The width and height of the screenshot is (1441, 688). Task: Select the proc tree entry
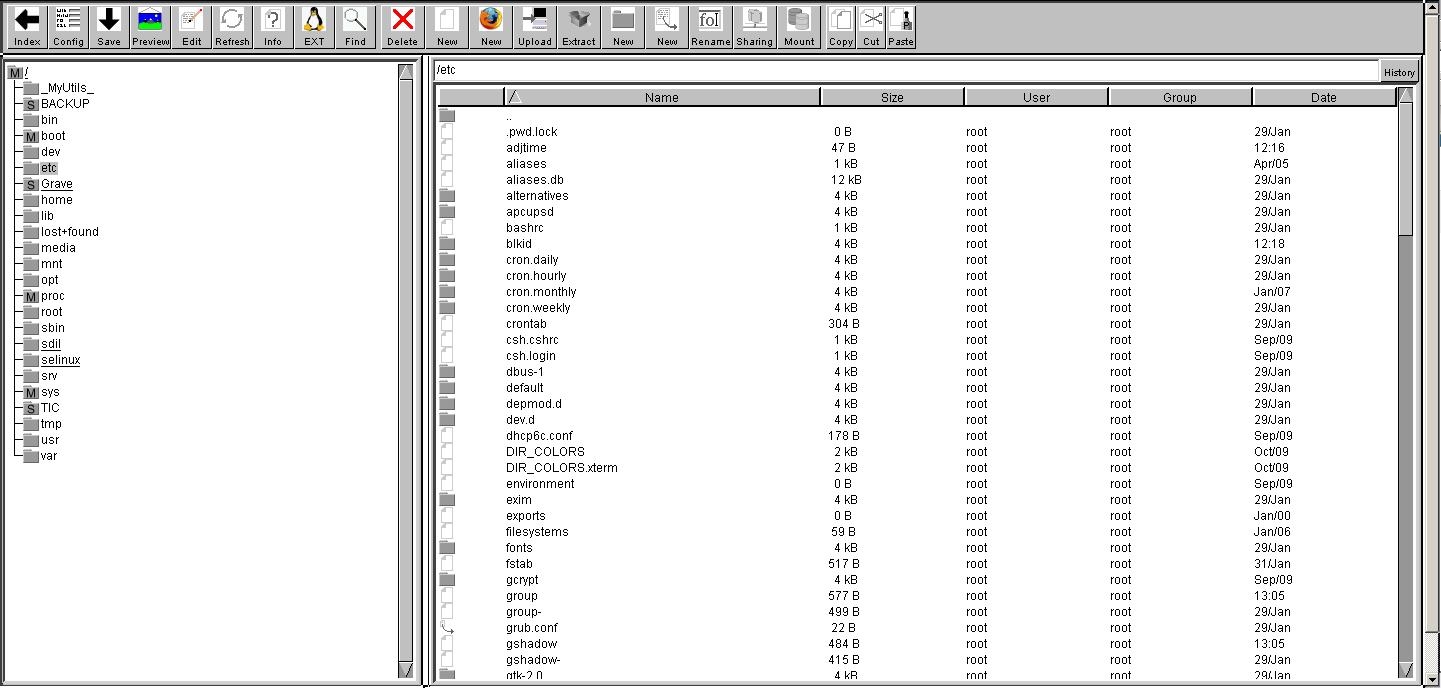click(x=53, y=296)
